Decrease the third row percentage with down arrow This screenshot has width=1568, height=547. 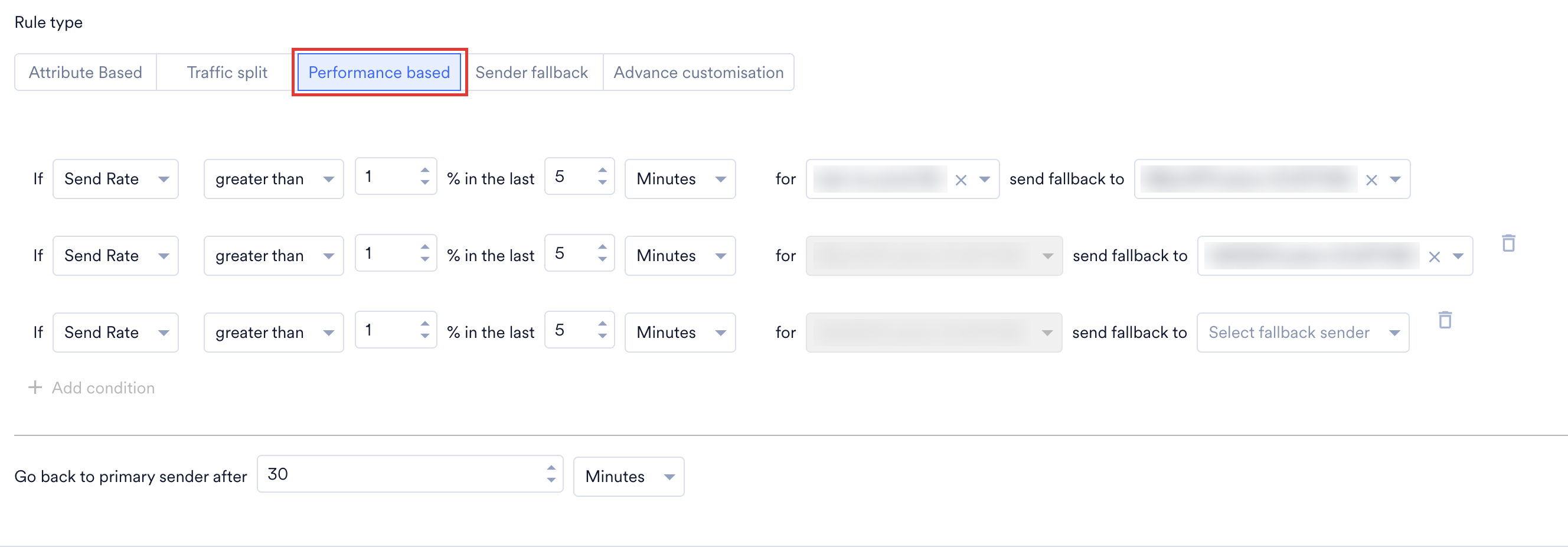point(425,336)
